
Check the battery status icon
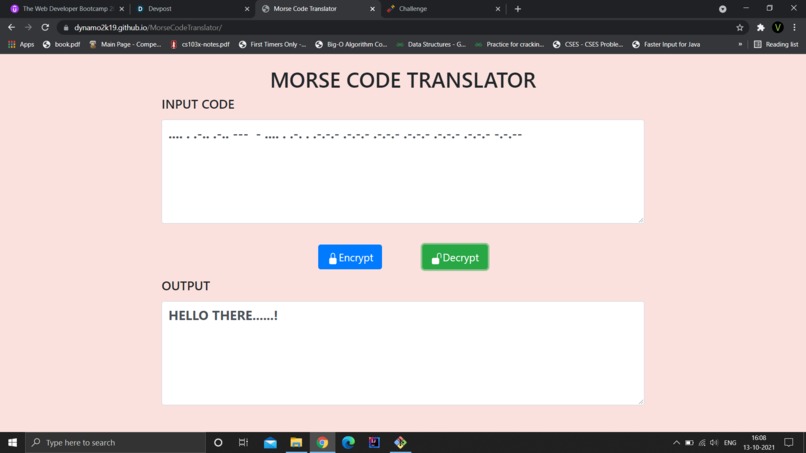point(689,442)
